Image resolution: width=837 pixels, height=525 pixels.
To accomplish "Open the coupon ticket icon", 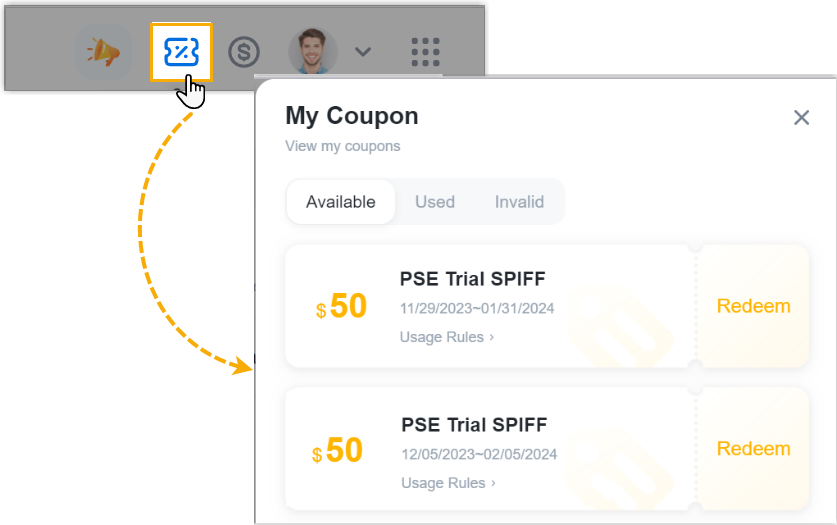I will click(181, 51).
